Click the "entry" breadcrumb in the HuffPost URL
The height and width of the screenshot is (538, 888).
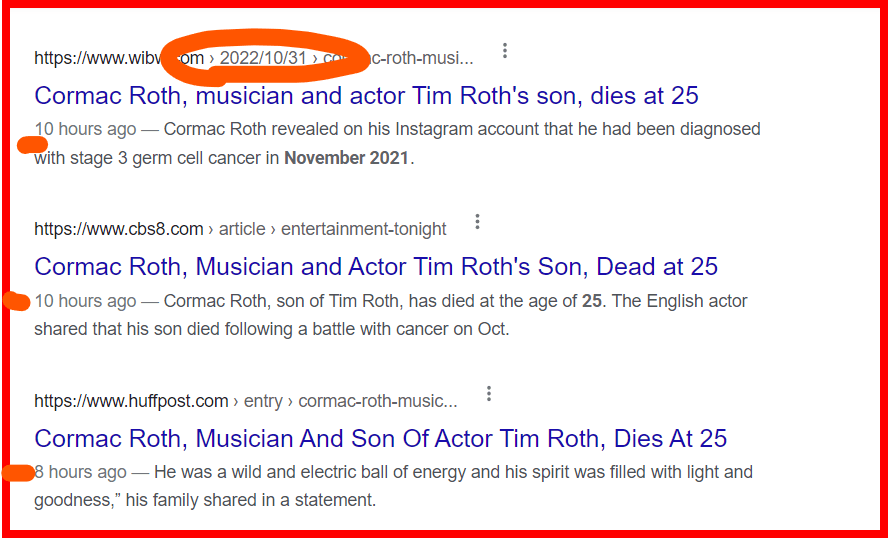[263, 401]
